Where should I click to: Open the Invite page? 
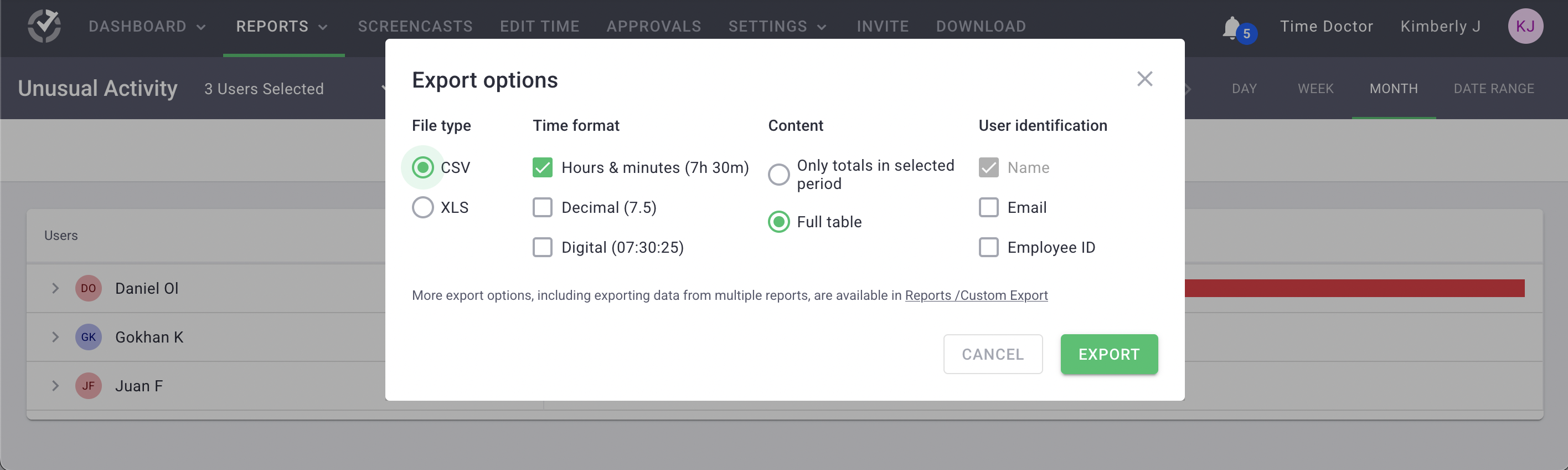[x=883, y=26]
